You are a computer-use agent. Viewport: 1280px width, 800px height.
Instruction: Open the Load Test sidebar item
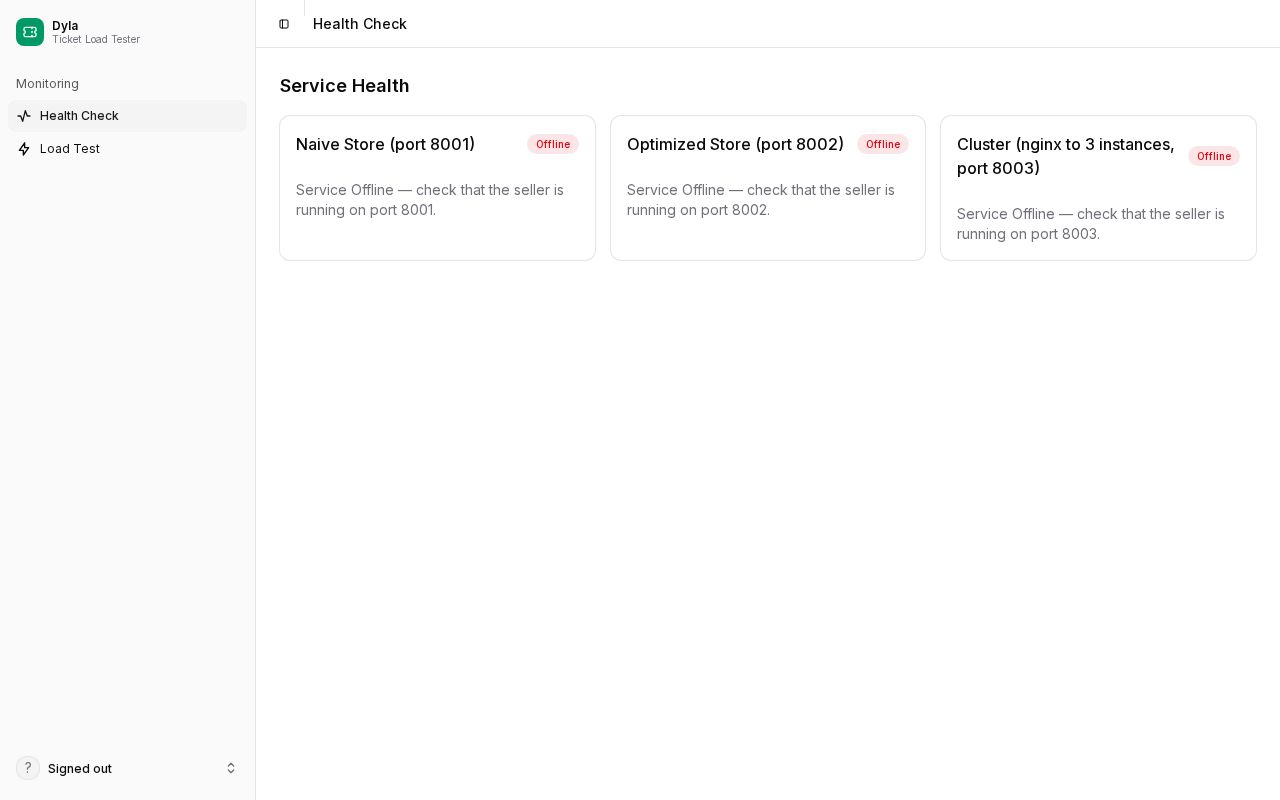click(127, 149)
